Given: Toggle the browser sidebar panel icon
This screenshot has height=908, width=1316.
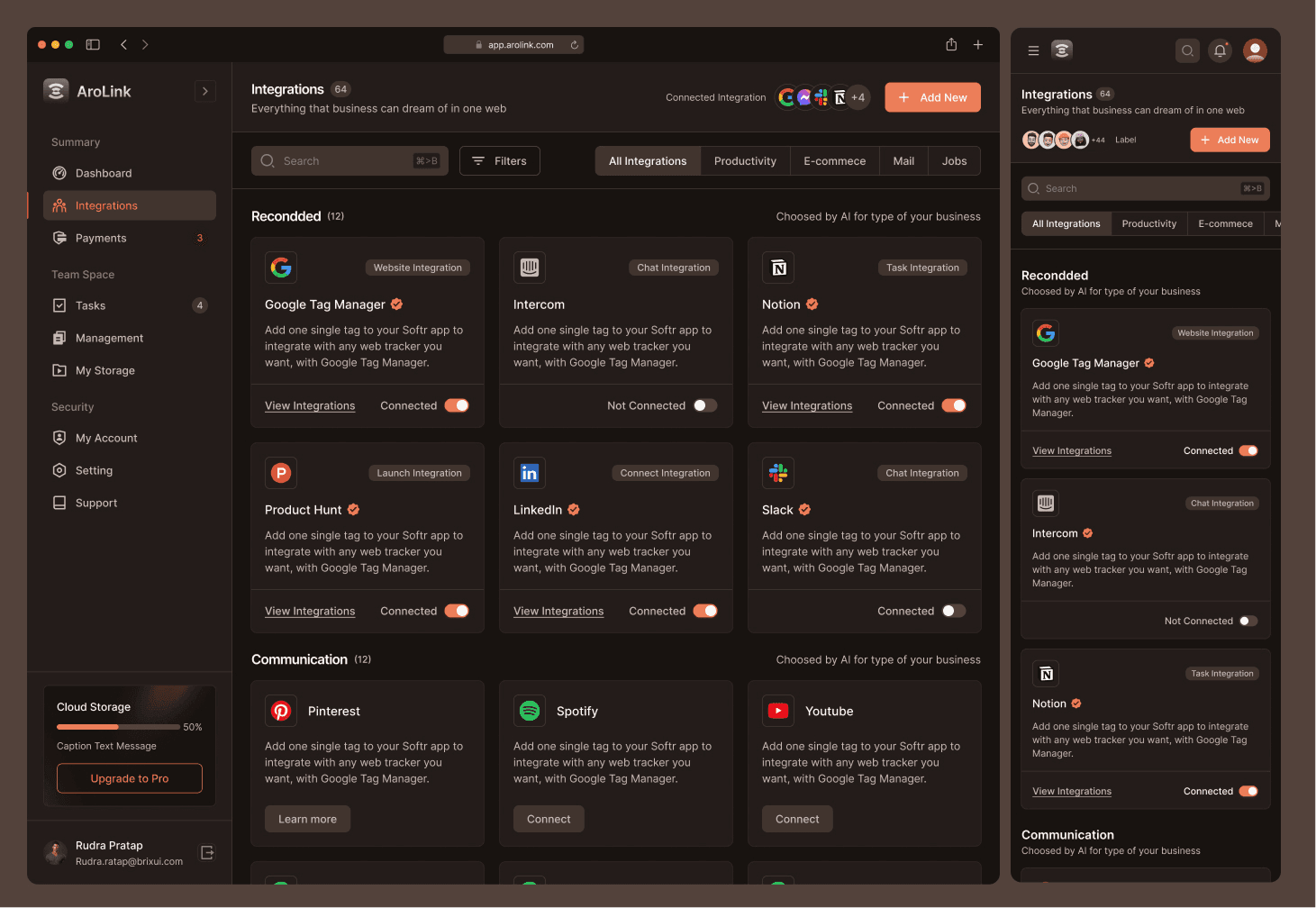Looking at the screenshot, I should pyautogui.click(x=93, y=44).
